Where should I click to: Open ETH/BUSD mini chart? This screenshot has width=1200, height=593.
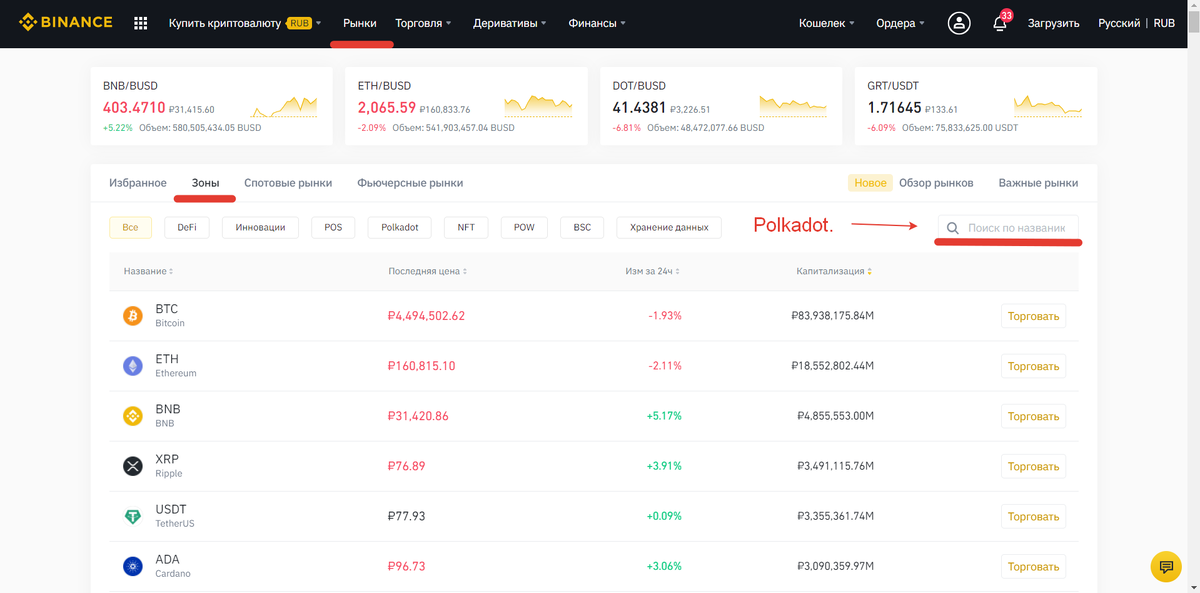coord(538,106)
